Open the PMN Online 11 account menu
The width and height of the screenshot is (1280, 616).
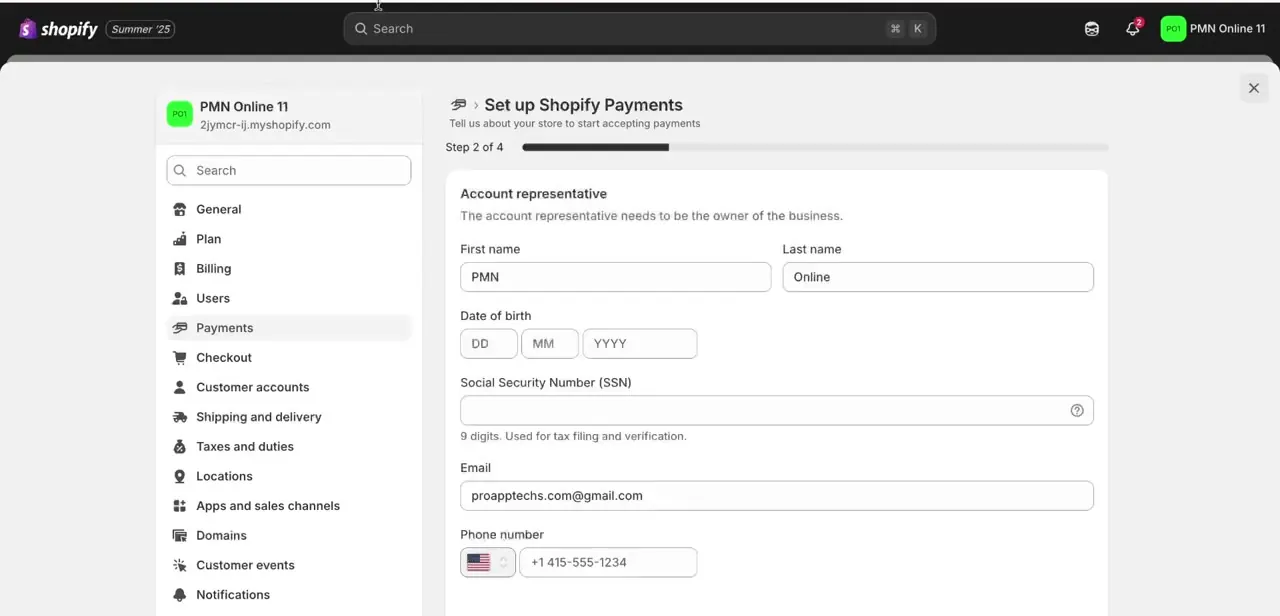point(1213,29)
